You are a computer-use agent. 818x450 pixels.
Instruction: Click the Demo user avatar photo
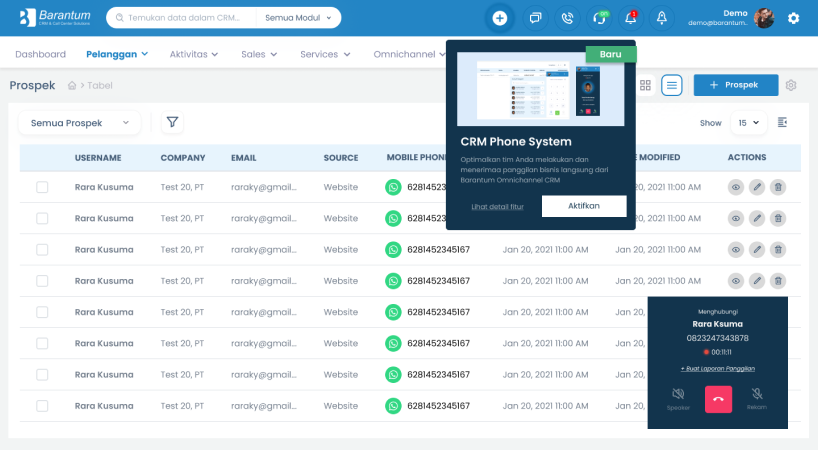[764, 18]
